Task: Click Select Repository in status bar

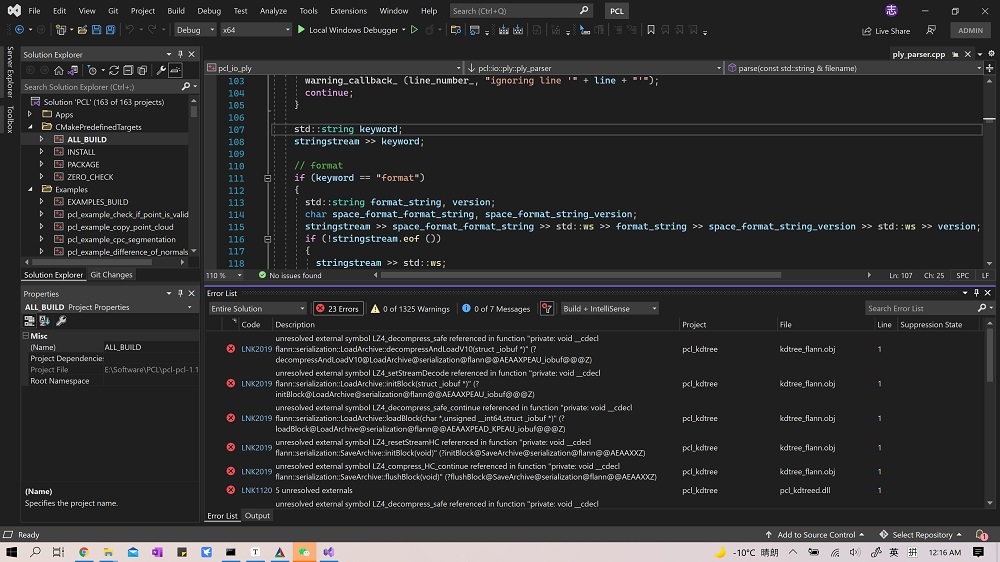Action: pos(920,535)
